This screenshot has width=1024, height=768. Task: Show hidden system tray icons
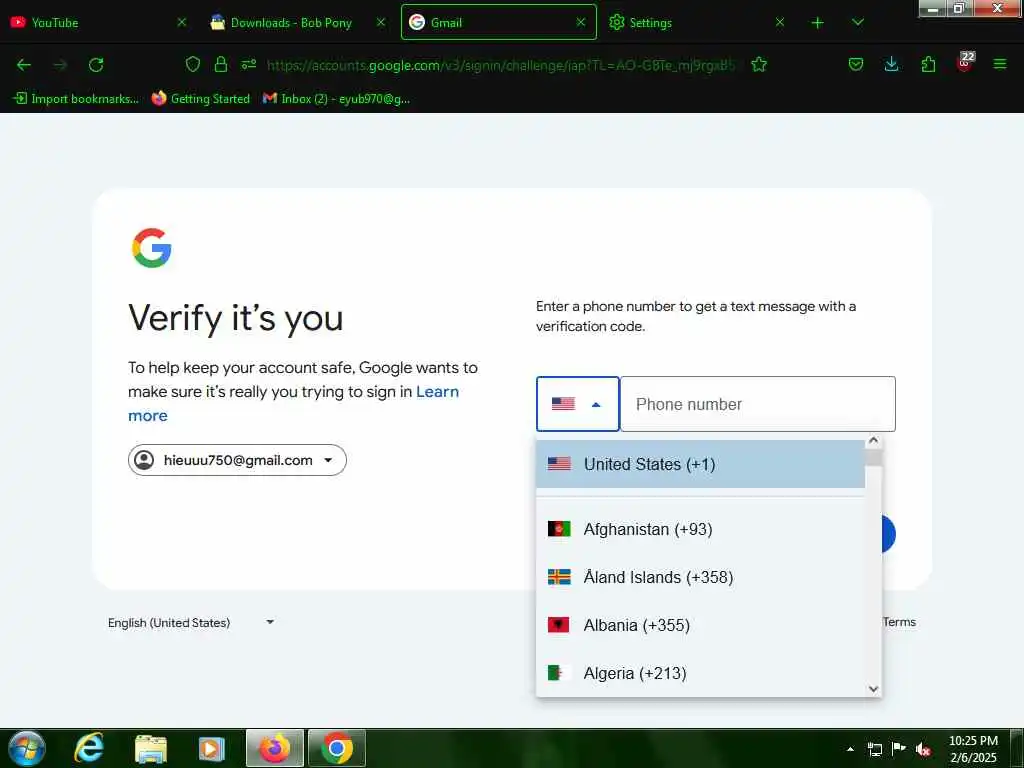[x=850, y=749]
